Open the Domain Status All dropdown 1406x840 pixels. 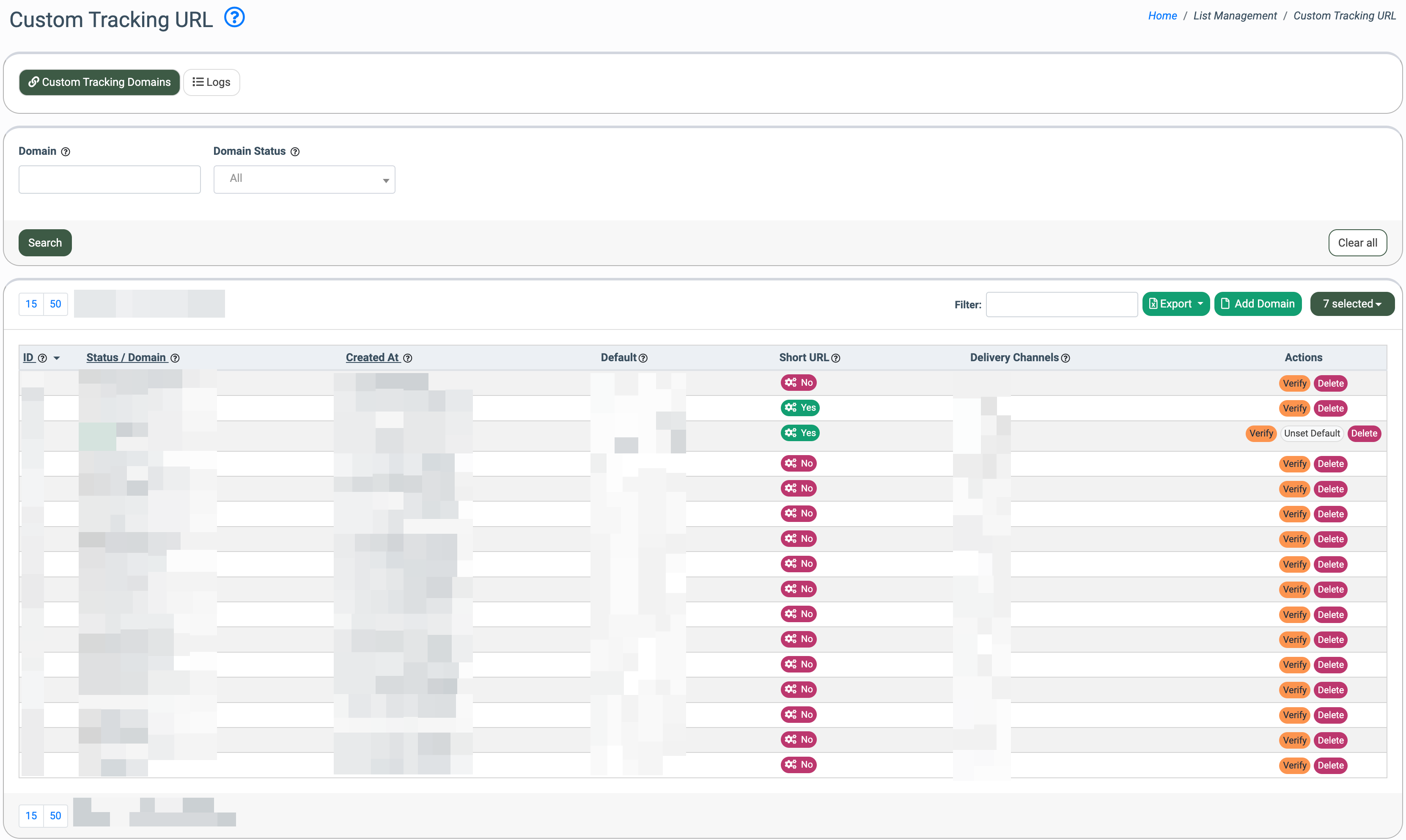coord(304,179)
